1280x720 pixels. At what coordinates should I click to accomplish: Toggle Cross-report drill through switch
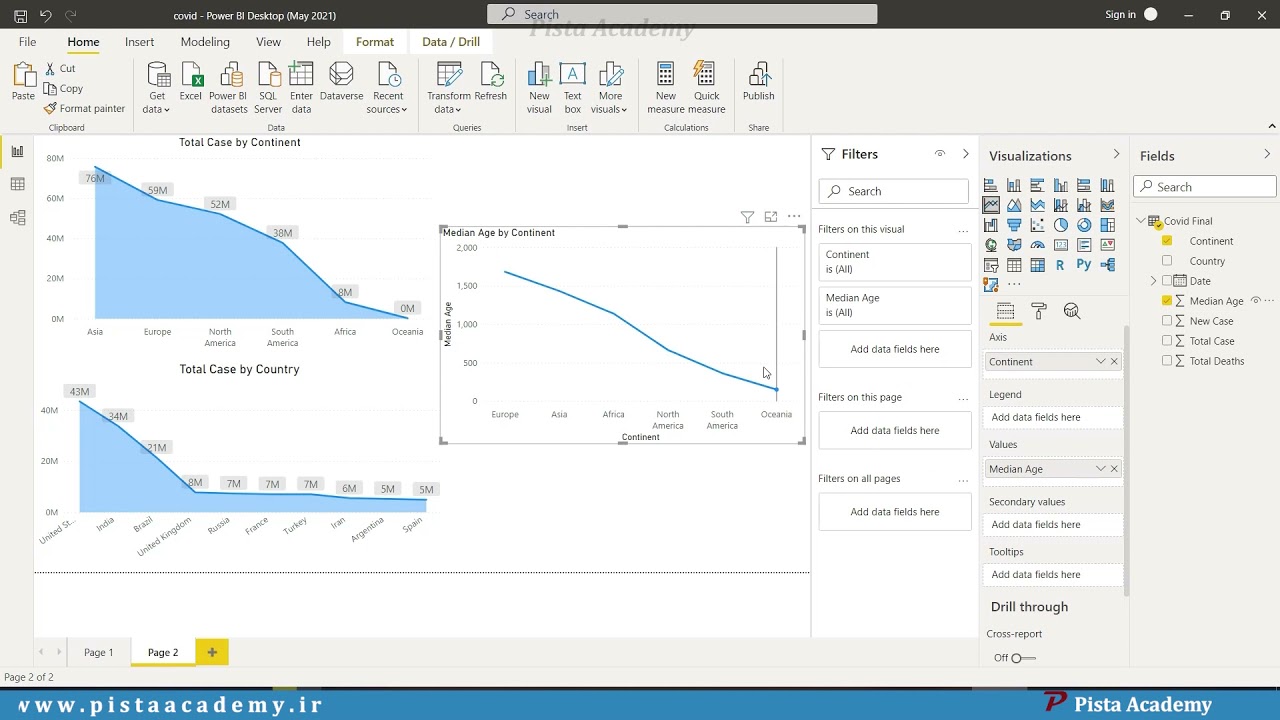[x=1023, y=658]
